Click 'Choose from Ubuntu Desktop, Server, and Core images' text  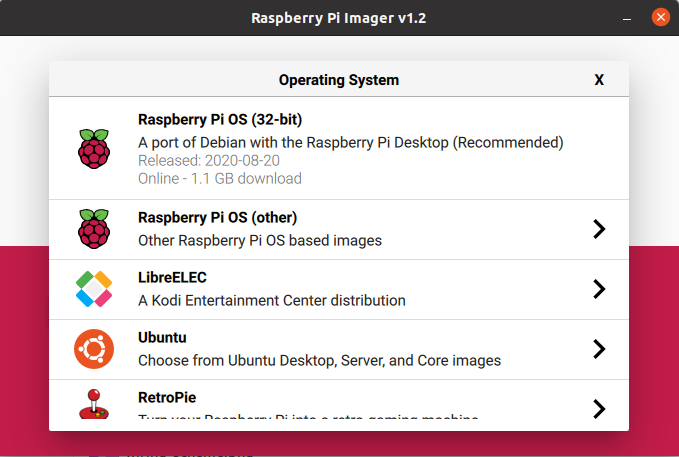[320, 360]
